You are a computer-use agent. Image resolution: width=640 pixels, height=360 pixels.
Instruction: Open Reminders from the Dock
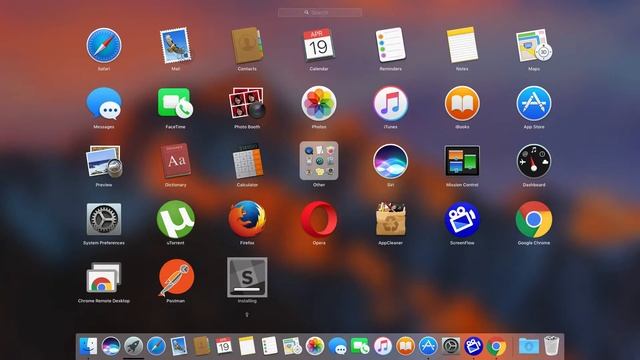[269, 346]
